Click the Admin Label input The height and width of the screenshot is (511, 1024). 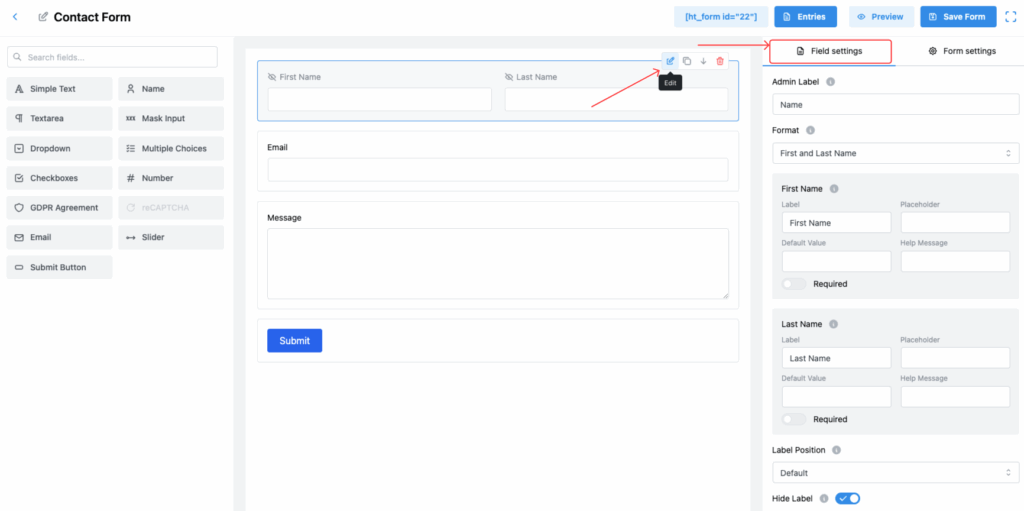pos(895,105)
